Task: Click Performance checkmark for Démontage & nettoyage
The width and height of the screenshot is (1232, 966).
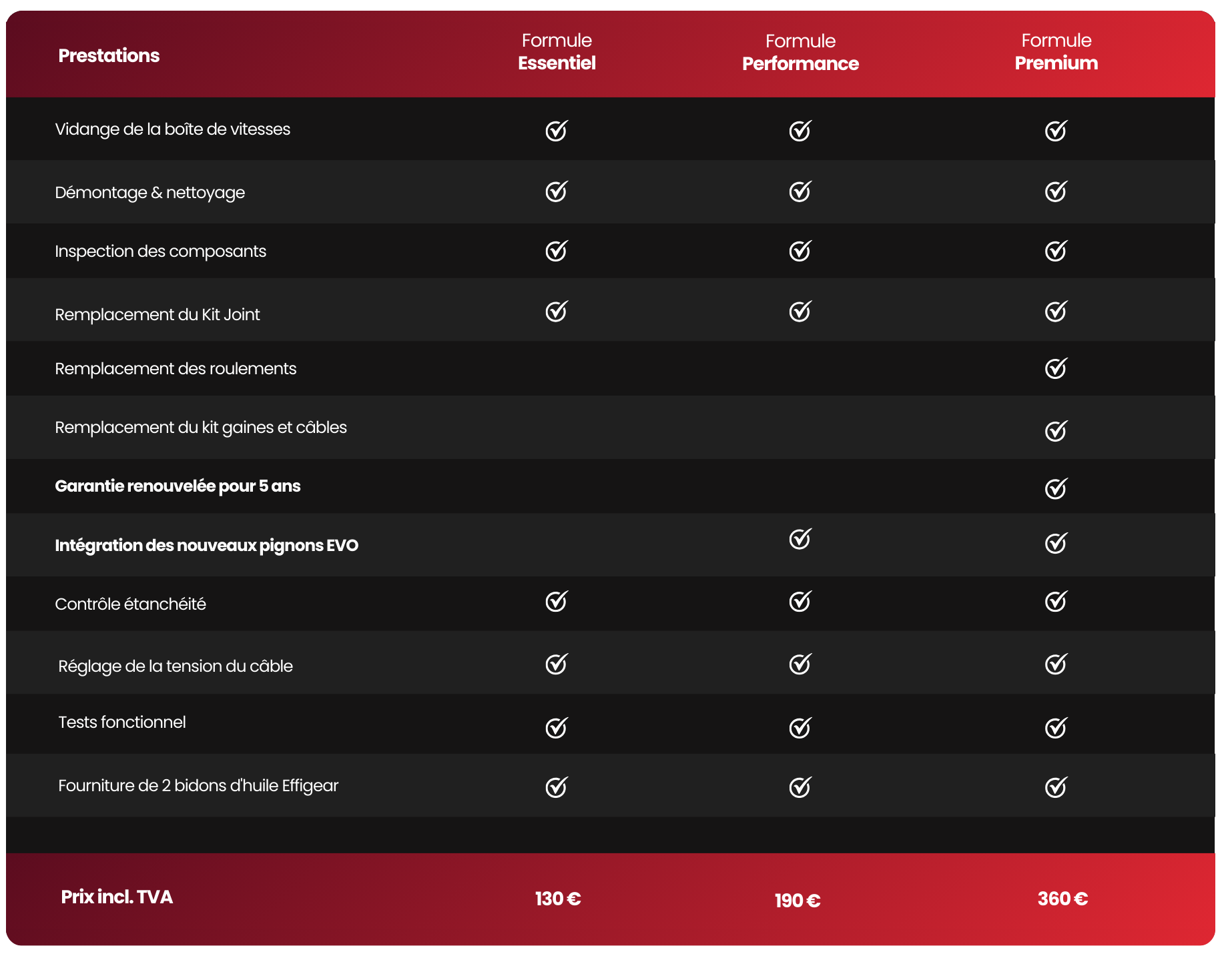Action: [800, 191]
